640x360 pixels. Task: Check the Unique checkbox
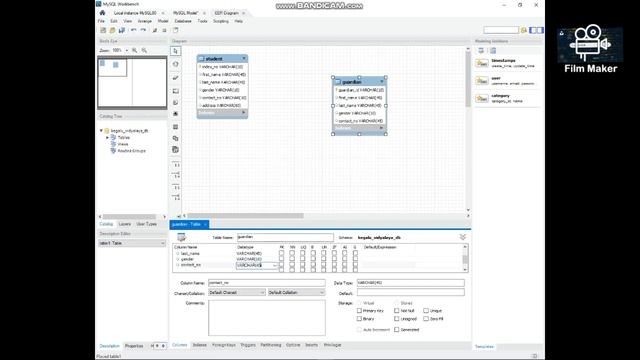coord(426,311)
